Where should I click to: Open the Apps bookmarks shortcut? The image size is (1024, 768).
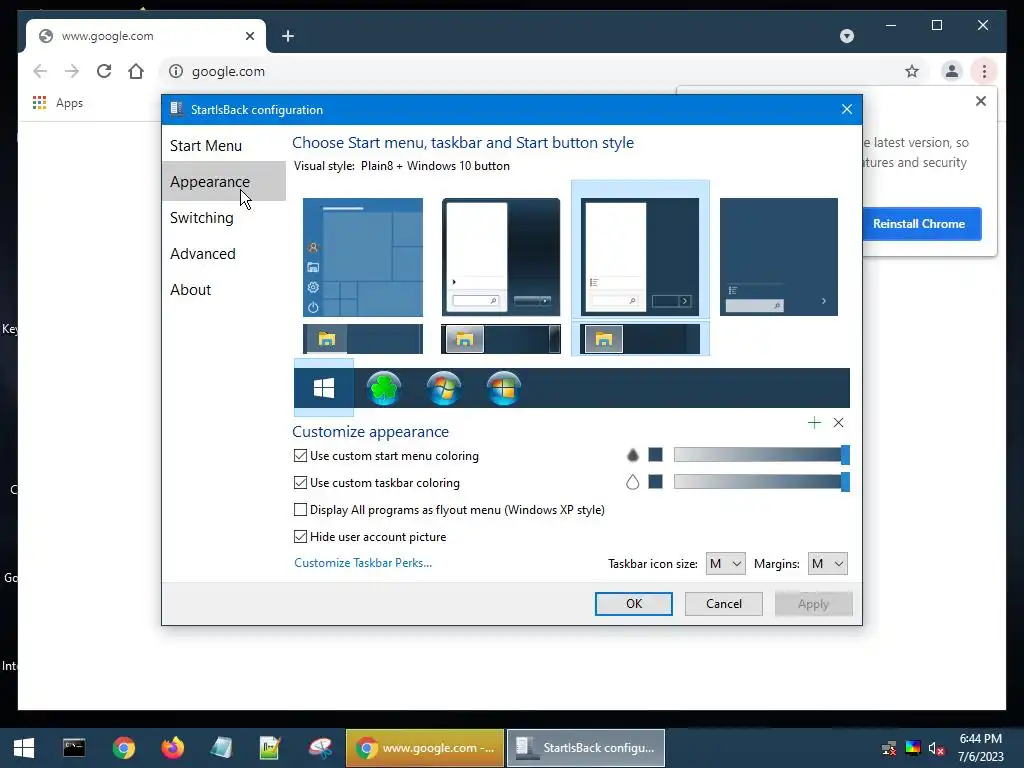click(x=57, y=103)
